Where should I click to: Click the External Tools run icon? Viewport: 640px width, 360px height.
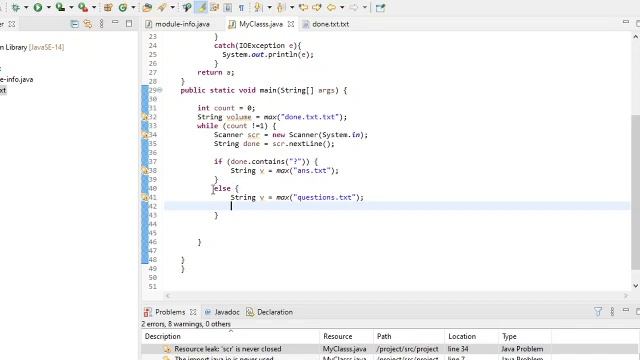click(x=83, y=7)
